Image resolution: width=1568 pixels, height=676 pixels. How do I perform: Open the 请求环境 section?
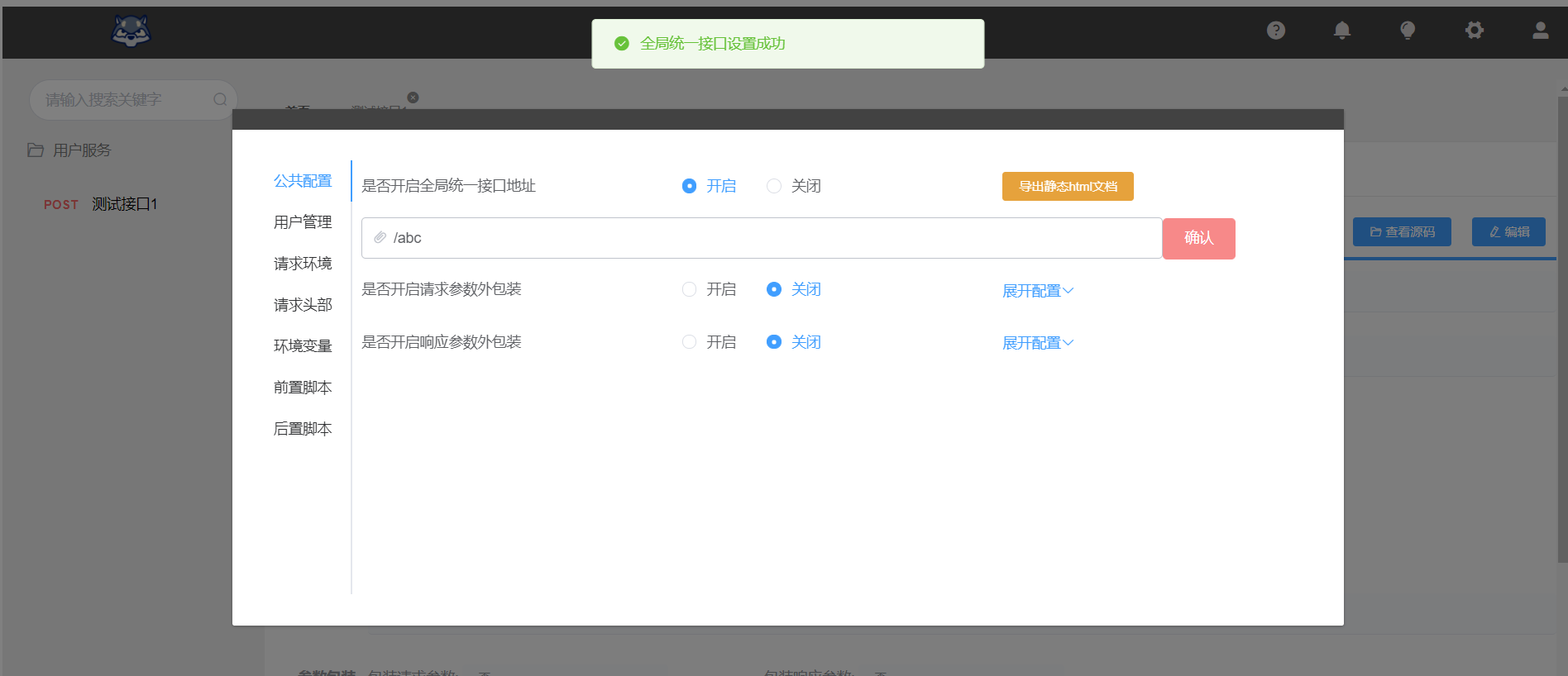[303, 264]
